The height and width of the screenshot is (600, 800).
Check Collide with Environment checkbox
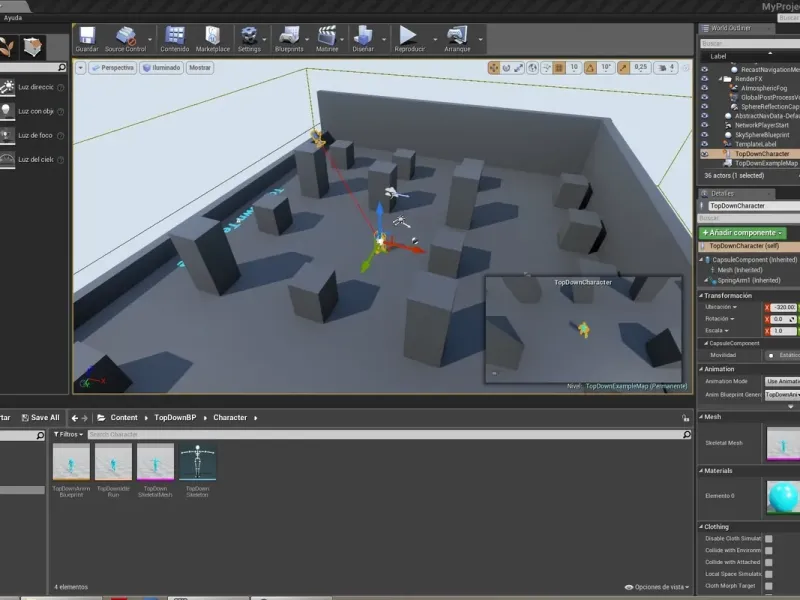click(768, 551)
